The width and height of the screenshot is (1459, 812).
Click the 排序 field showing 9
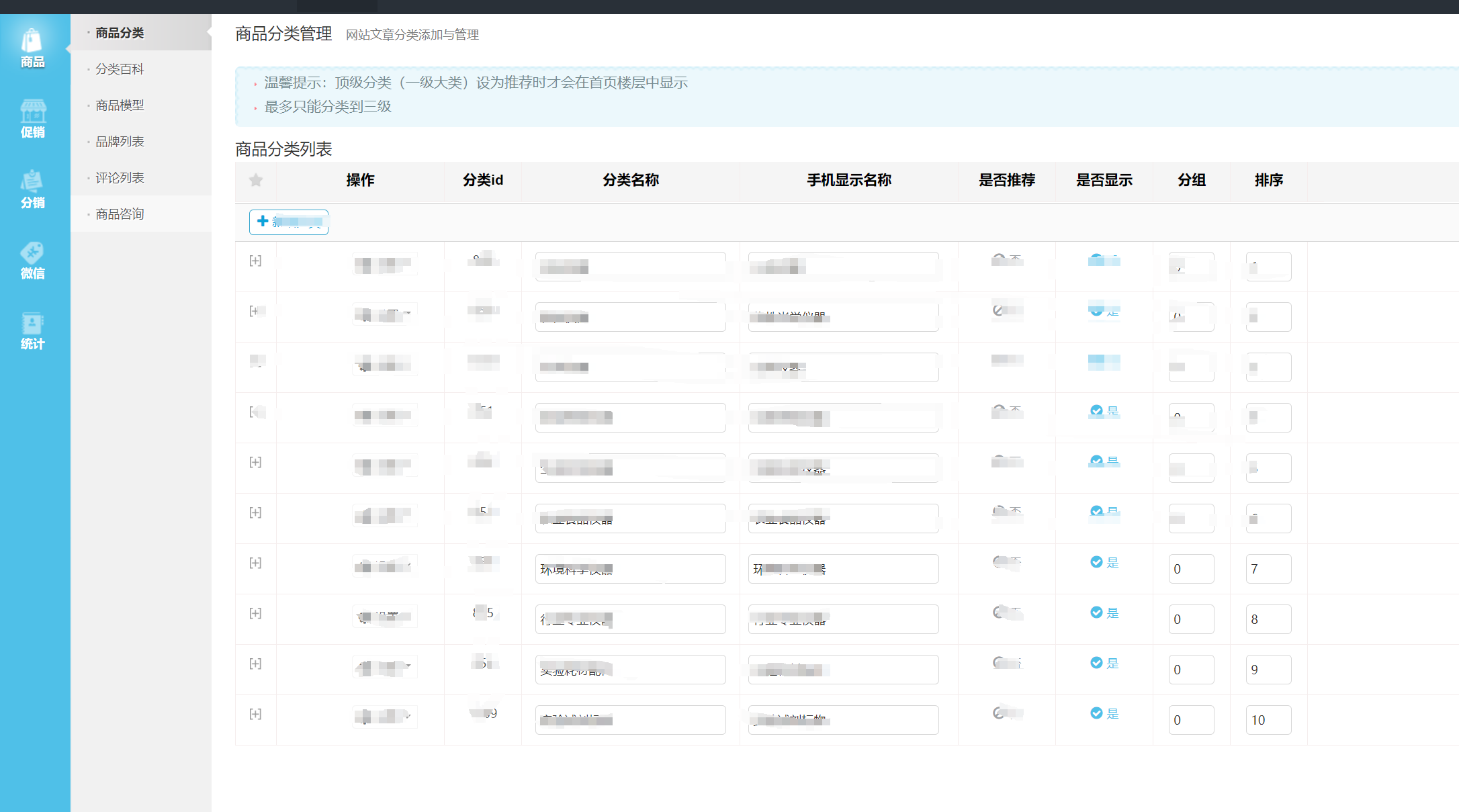[1268, 670]
